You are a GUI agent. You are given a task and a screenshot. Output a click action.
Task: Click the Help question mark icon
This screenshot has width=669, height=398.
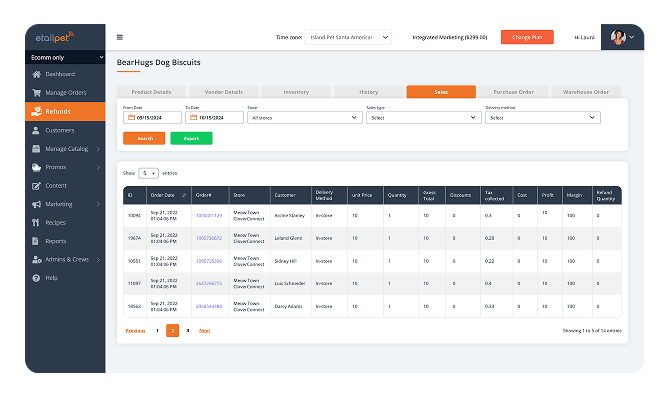[36, 278]
